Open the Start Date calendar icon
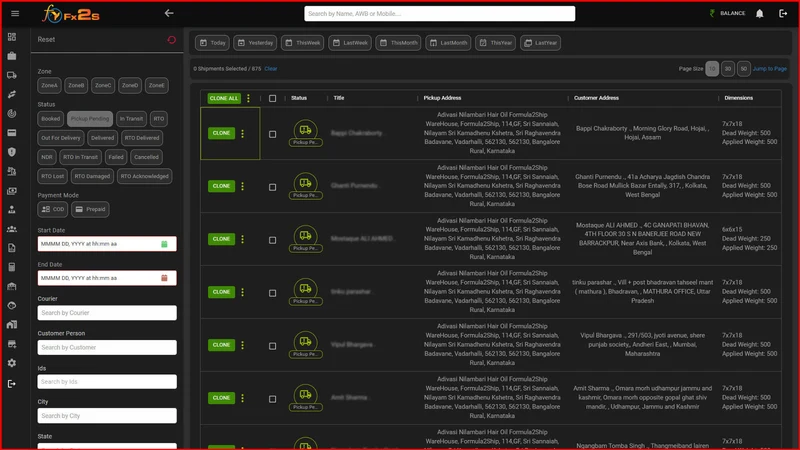Screen dimensions: 800x450 [164, 244]
